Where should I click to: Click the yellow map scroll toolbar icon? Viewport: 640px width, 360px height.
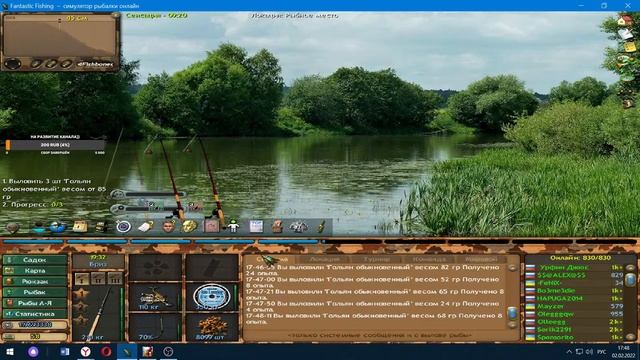point(80,227)
